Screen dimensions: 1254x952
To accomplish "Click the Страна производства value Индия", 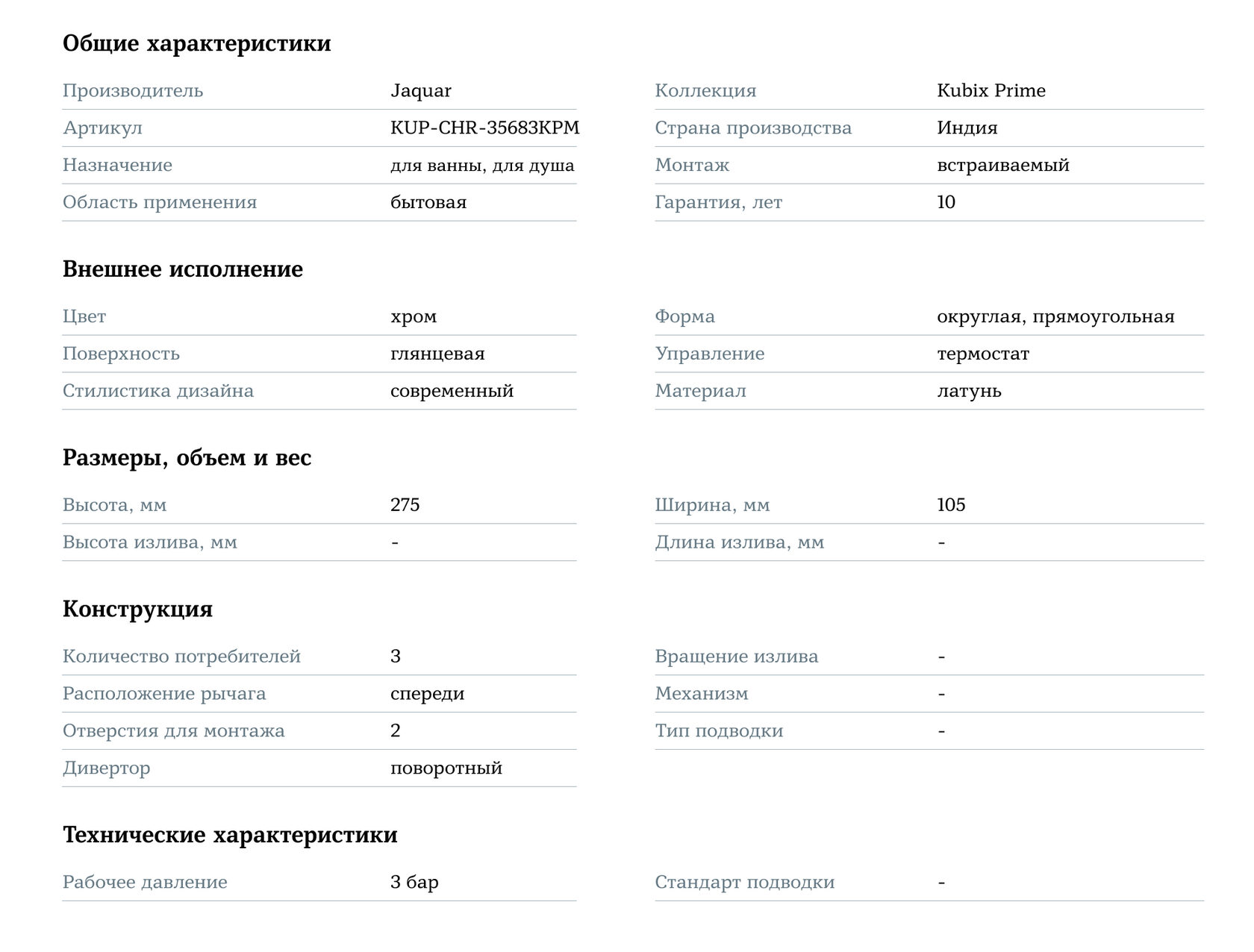I will tap(967, 128).
